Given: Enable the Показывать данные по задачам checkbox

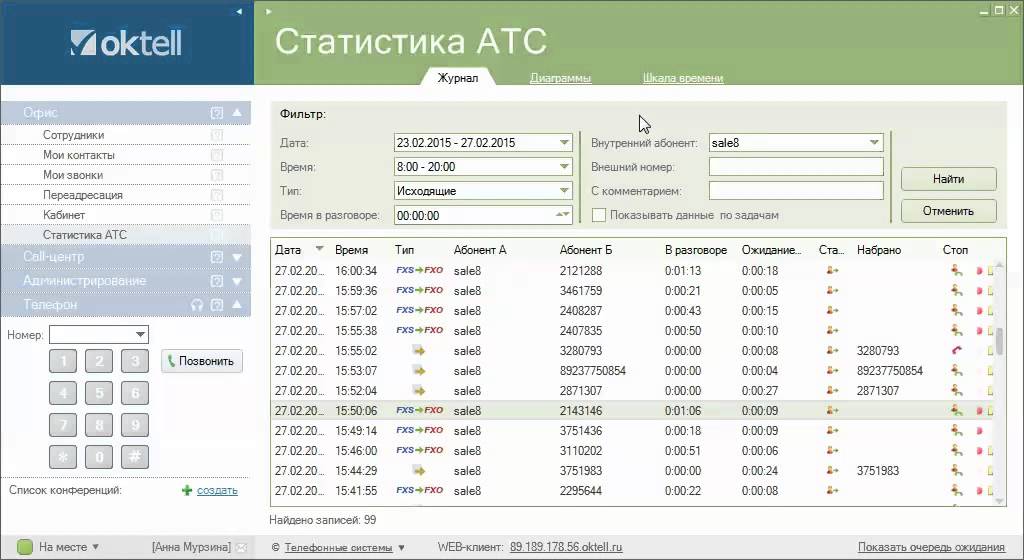Looking at the screenshot, I should click(x=599, y=215).
